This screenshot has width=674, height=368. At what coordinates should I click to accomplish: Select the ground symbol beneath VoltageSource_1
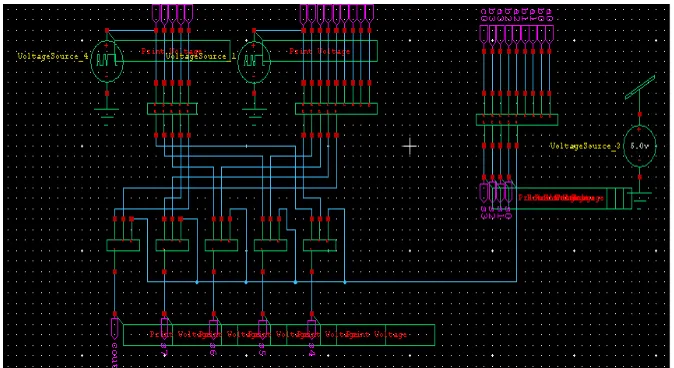pyautogui.click(x=254, y=116)
